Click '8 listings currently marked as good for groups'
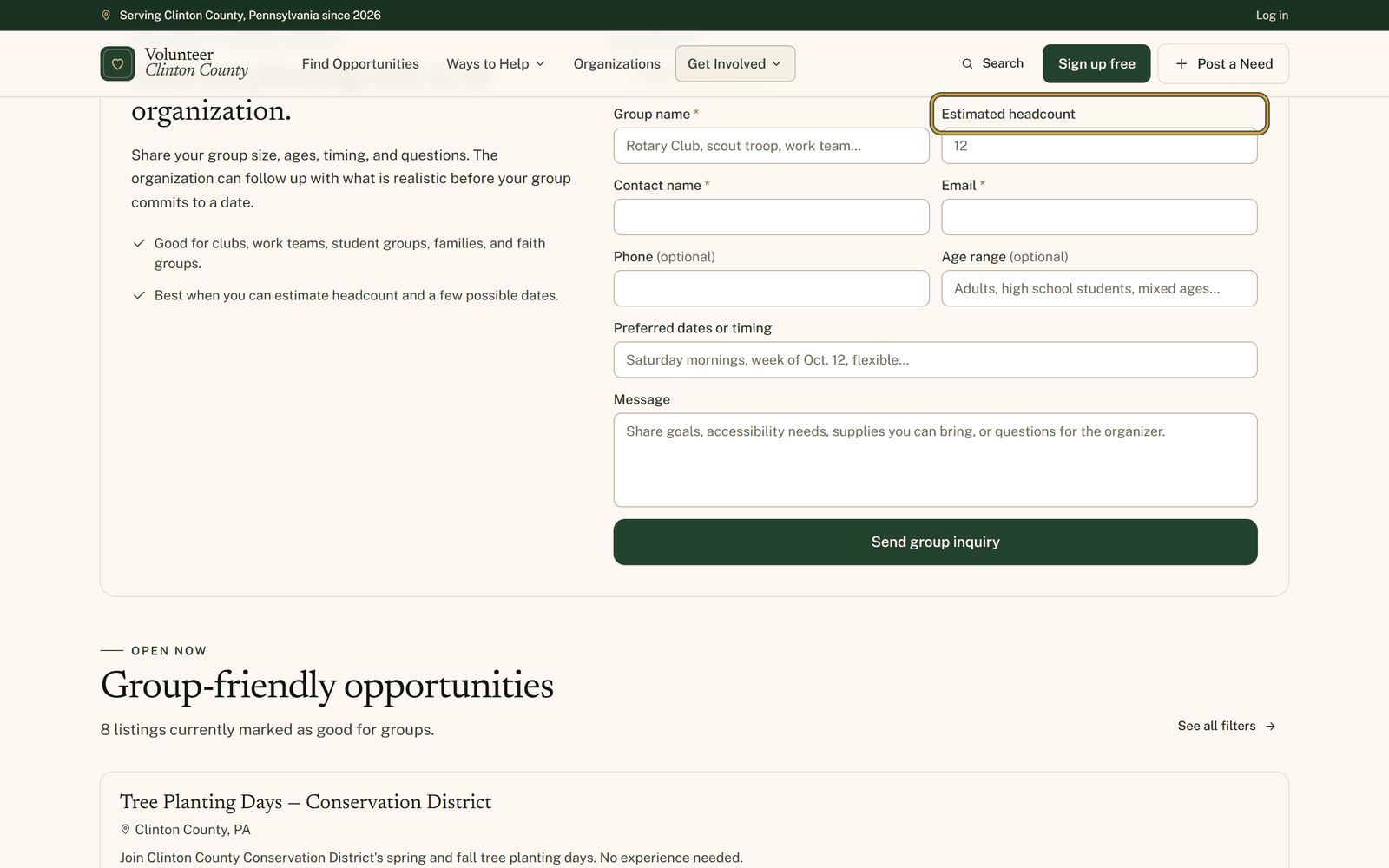This screenshot has width=1389, height=868. [267, 730]
